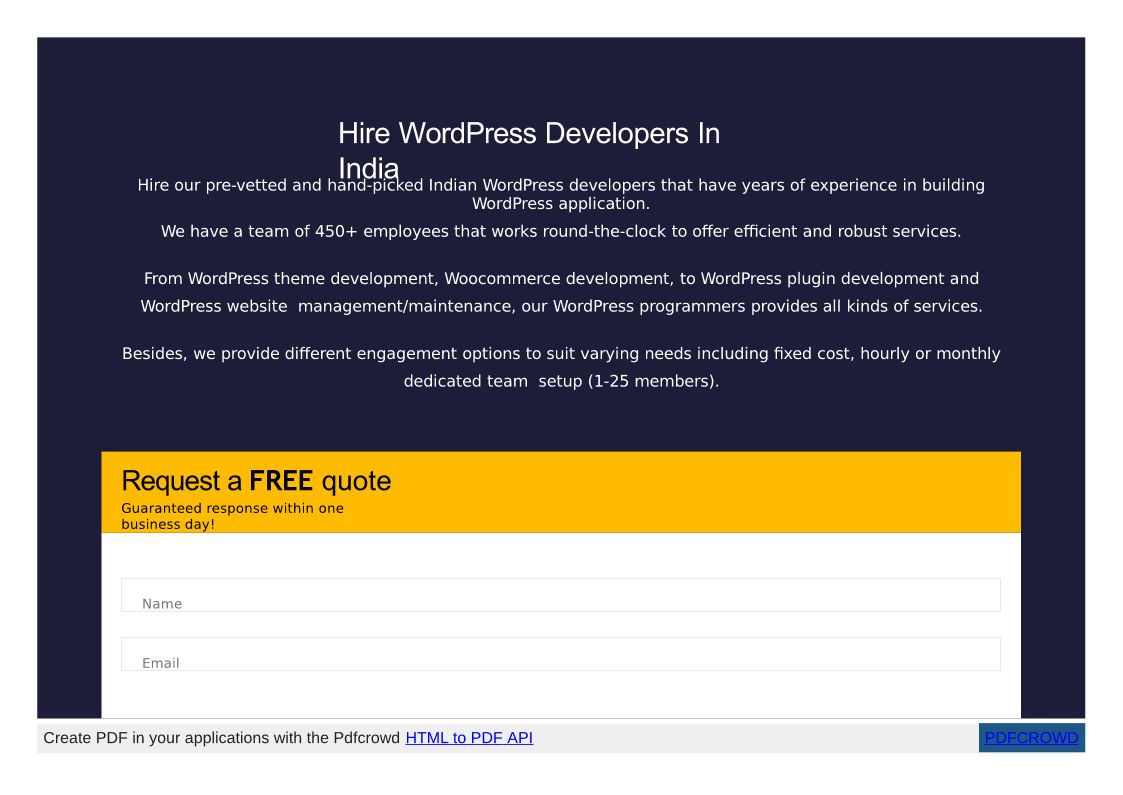The height and width of the screenshot is (795, 1123).
Task: Click the '450+ employees' sentence
Action: (x=560, y=231)
